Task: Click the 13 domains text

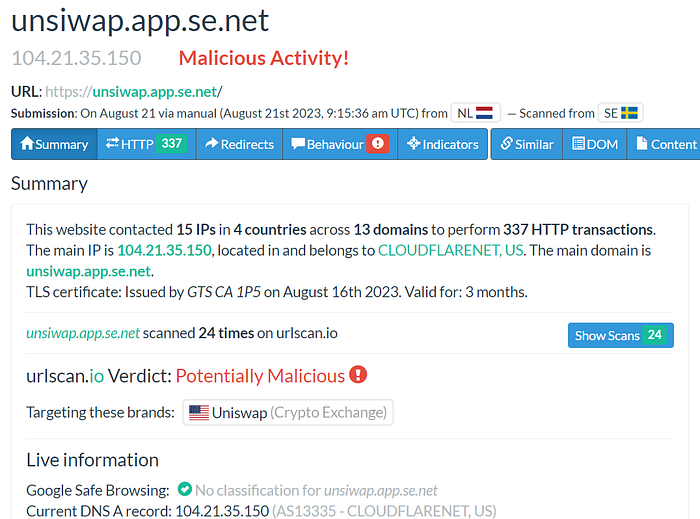Action: coord(391,229)
